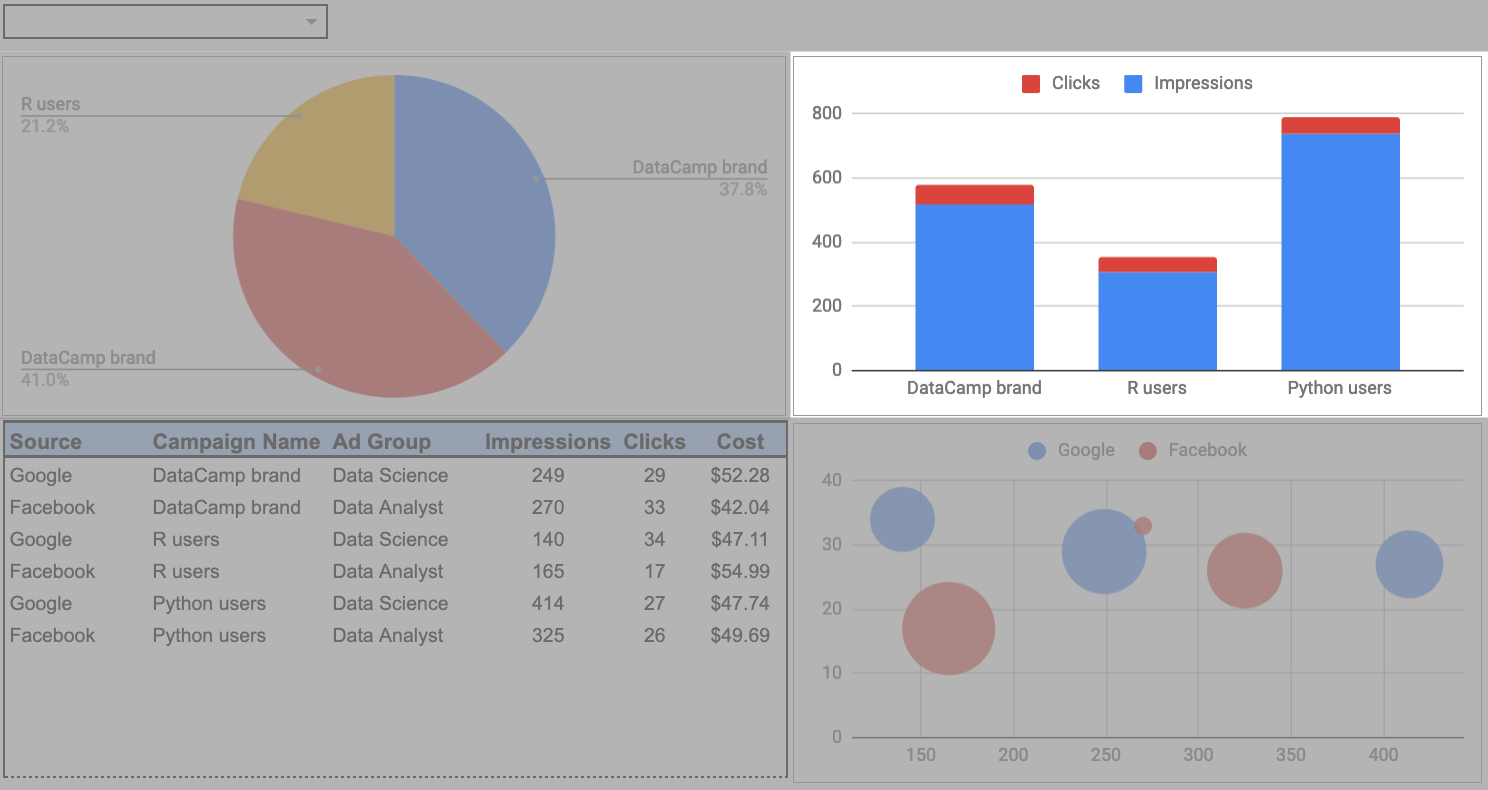
Task: Click the 414 impressions table cell
Action: 548,604
